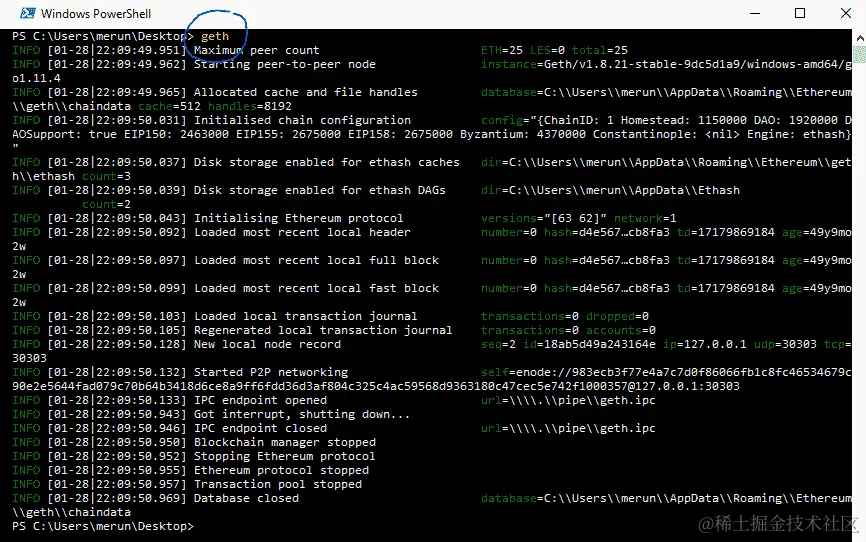Viewport: 866px width, 542px height.
Task: Click the scrollbar up arrow
Action: click(860, 38)
